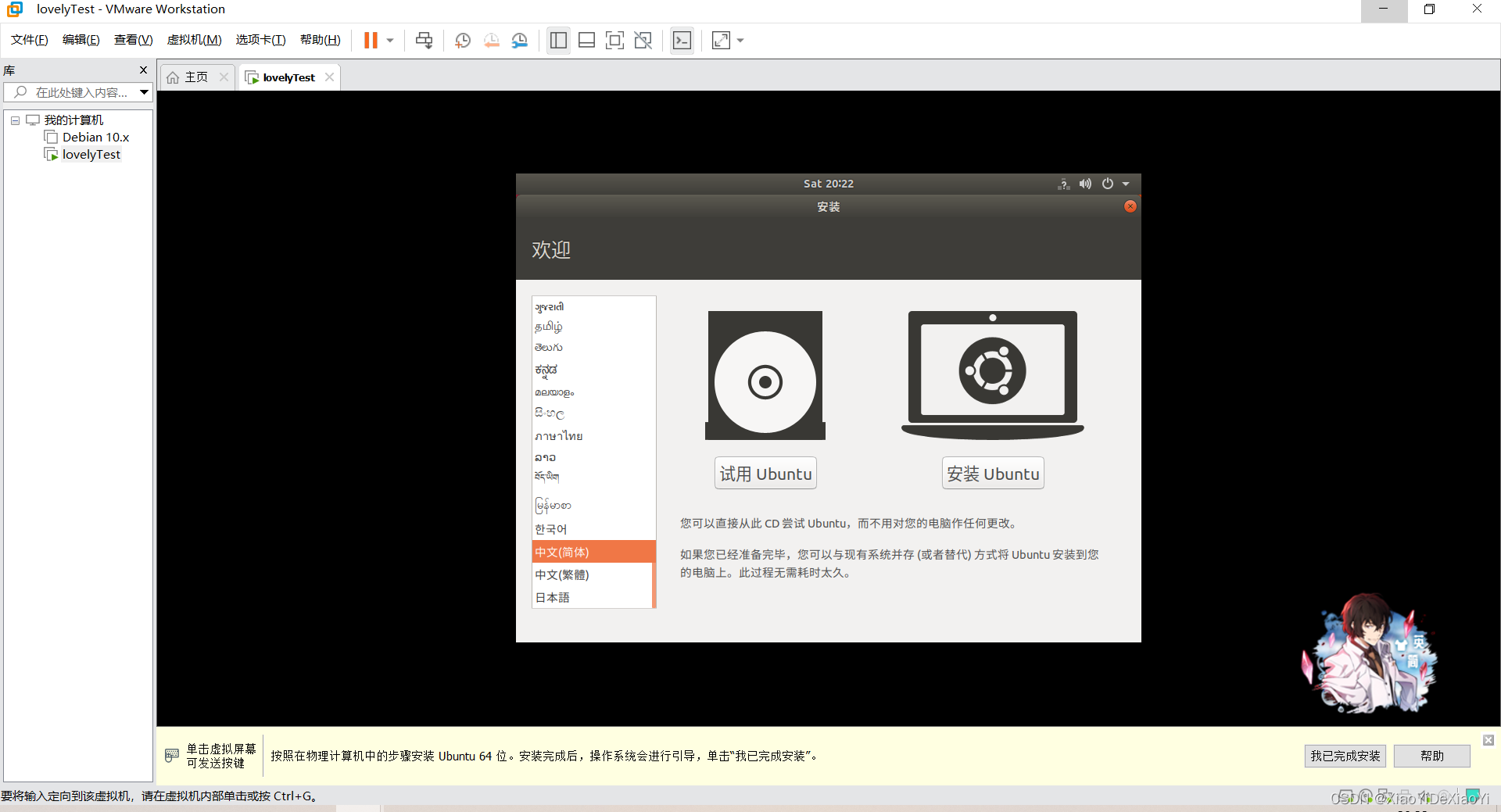Click the 我已完成安装 button

(1345, 756)
